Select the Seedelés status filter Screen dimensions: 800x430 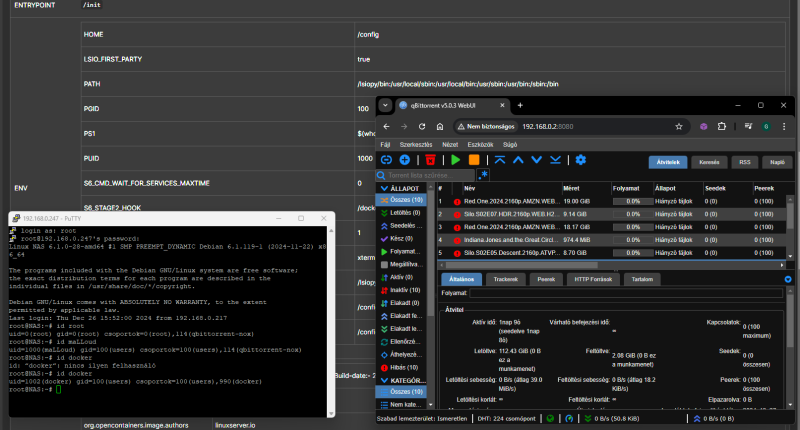click(401, 225)
